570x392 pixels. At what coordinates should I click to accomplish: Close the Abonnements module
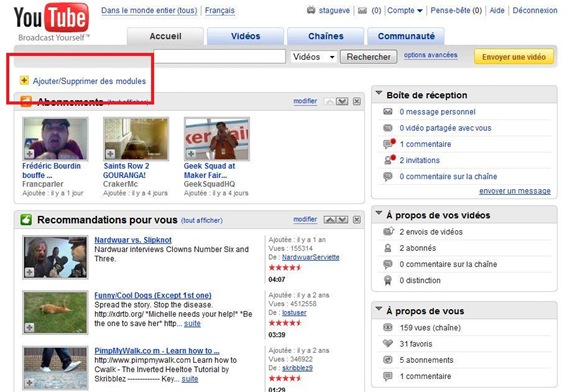click(357, 101)
